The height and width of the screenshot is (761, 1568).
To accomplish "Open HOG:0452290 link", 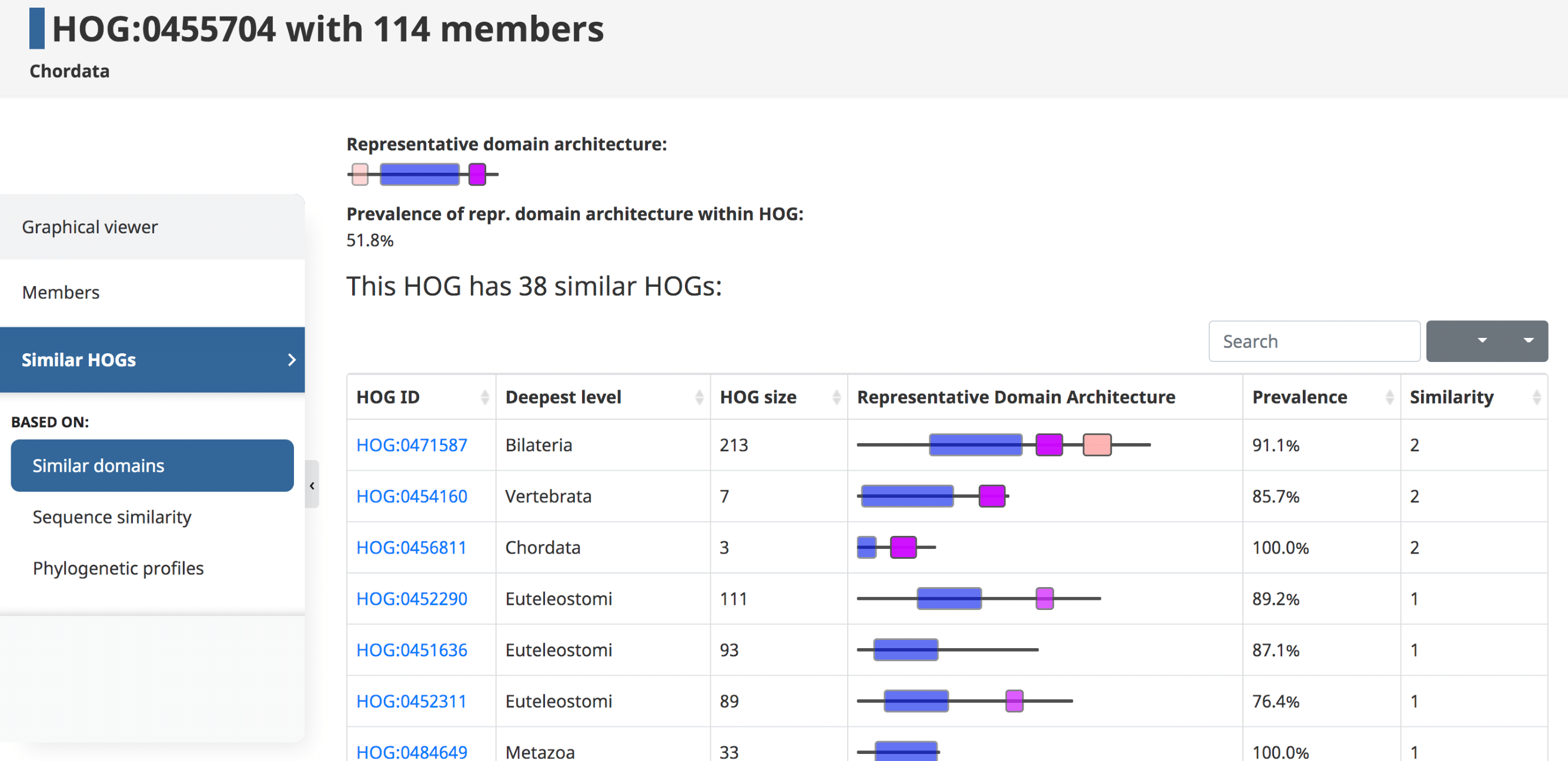I will pyautogui.click(x=412, y=599).
